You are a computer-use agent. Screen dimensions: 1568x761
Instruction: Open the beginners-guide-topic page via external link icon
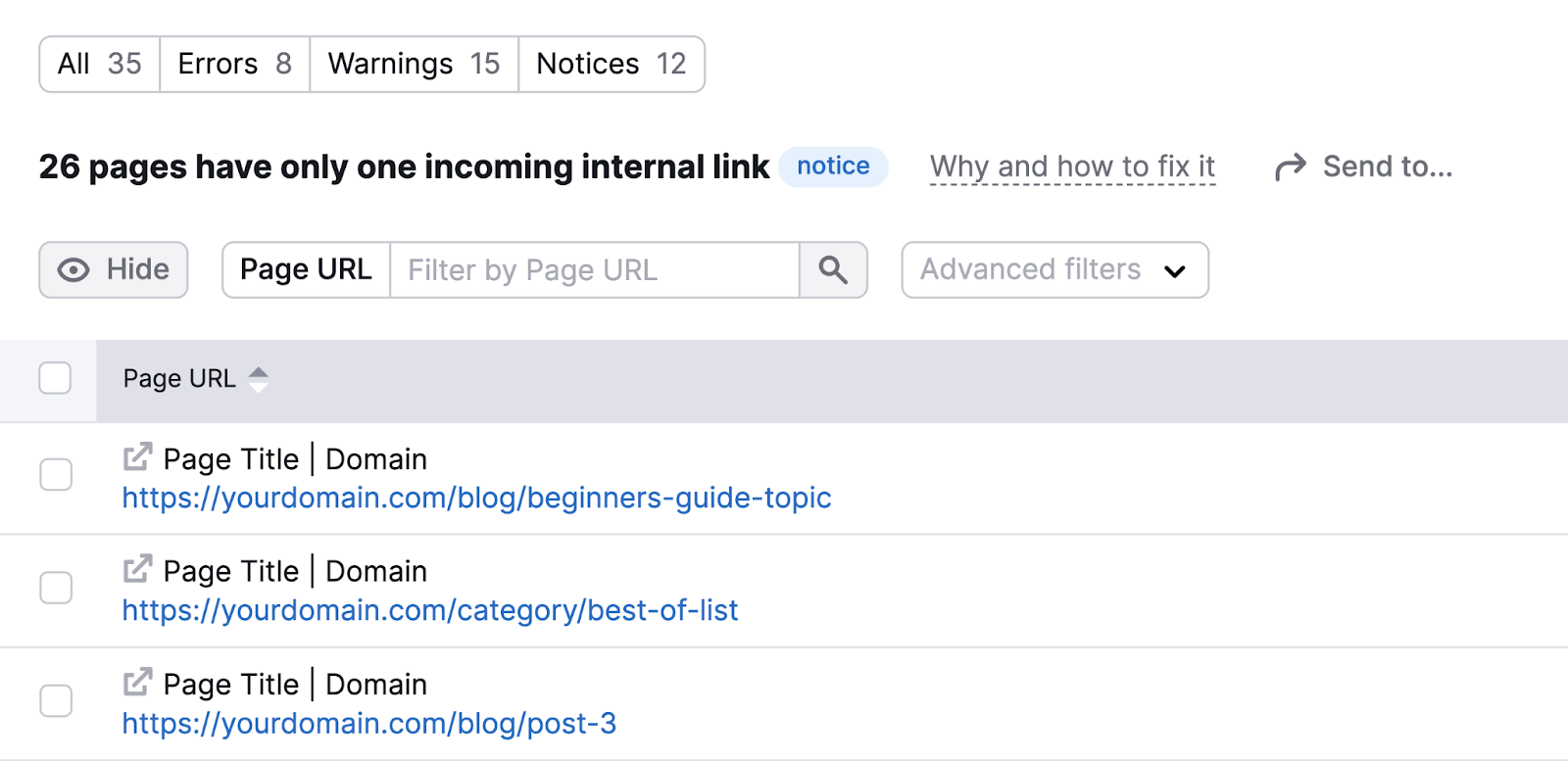pyautogui.click(x=137, y=456)
